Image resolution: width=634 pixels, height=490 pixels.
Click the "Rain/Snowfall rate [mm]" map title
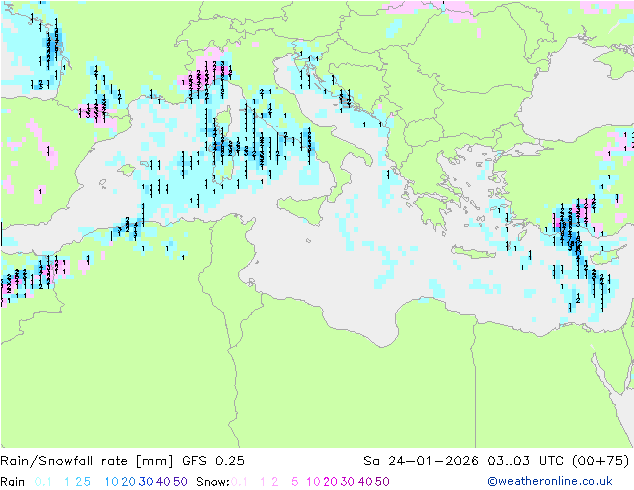(x=87, y=461)
